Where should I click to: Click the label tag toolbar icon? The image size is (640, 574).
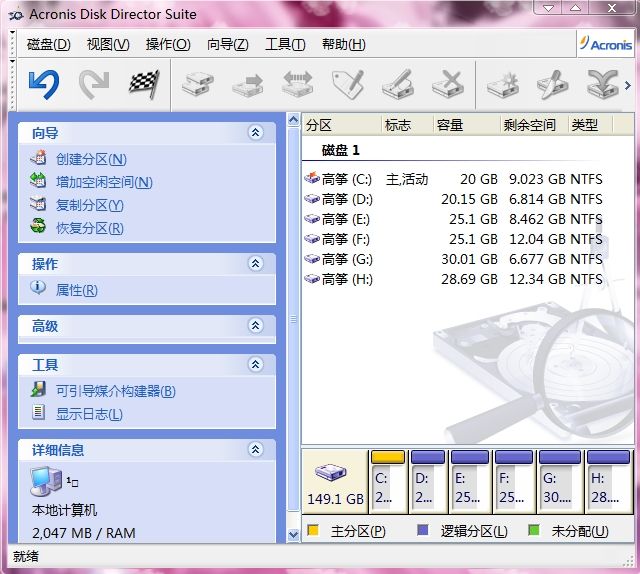point(348,84)
